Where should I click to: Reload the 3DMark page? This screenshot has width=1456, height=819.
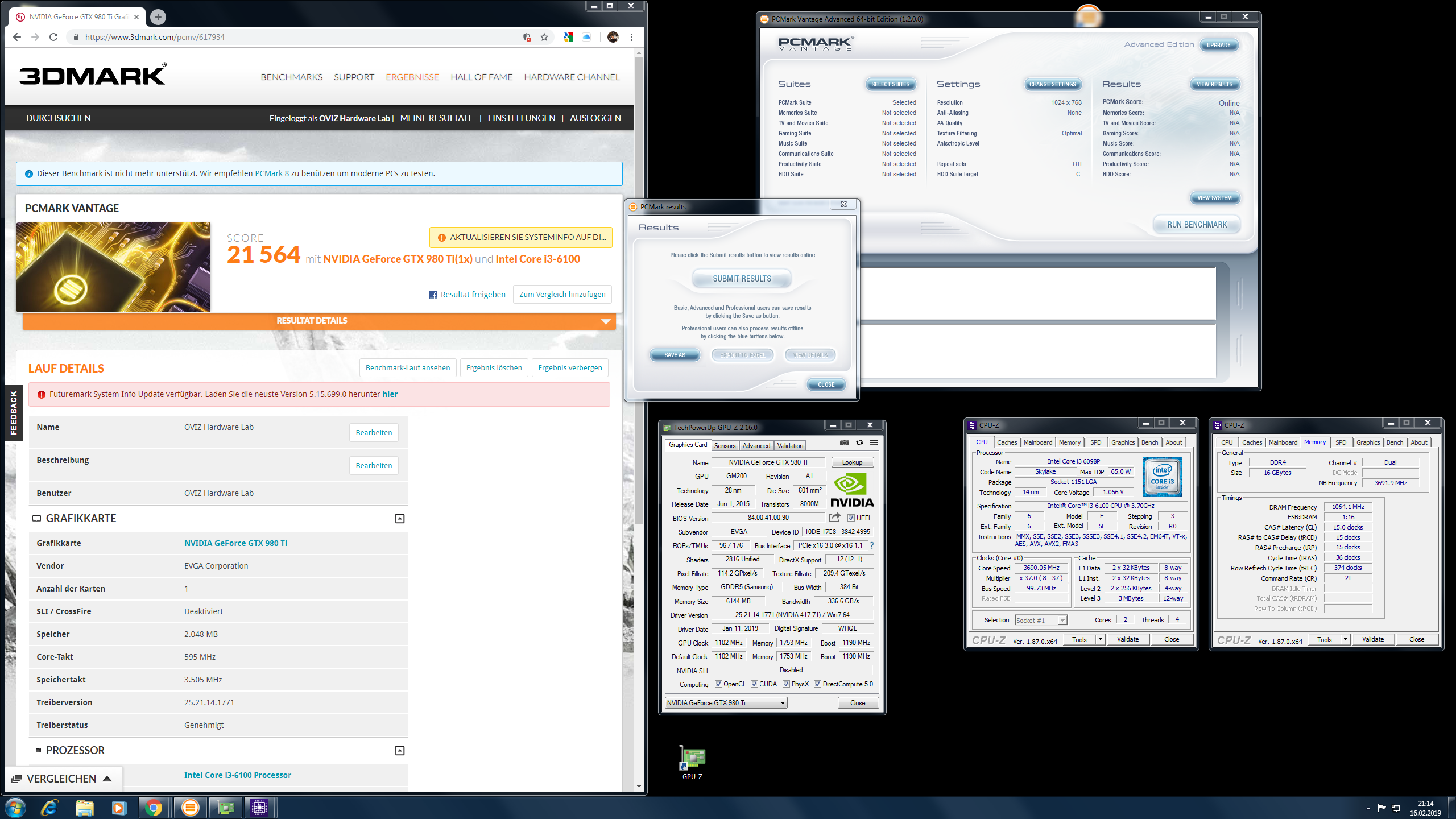click(x=53, y=37)
